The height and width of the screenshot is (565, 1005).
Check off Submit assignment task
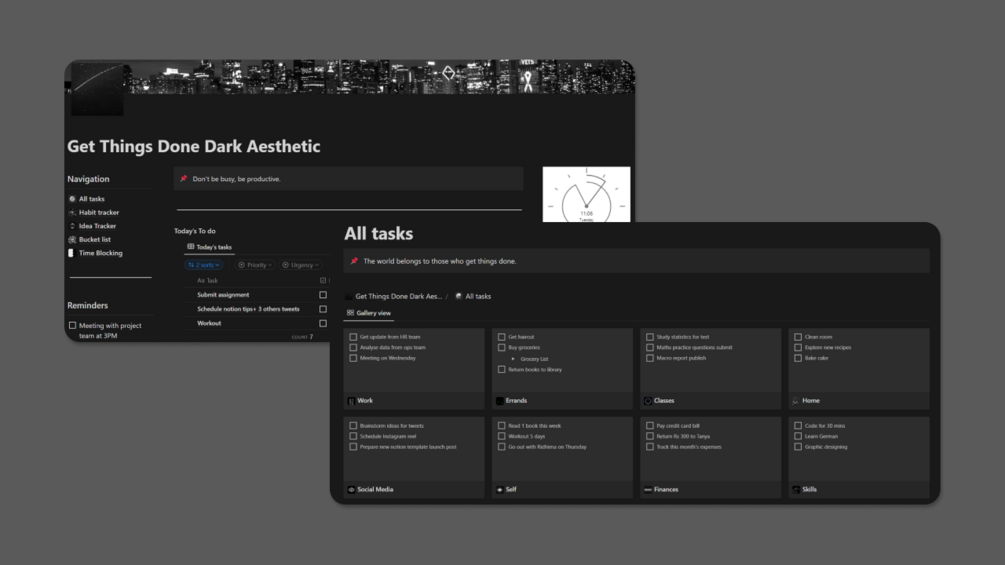pos(322,295)
